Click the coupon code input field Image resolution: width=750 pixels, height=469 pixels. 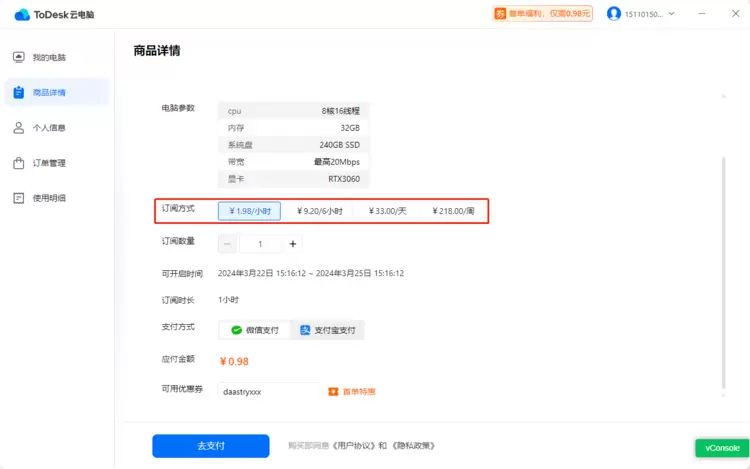pos(268,392)
